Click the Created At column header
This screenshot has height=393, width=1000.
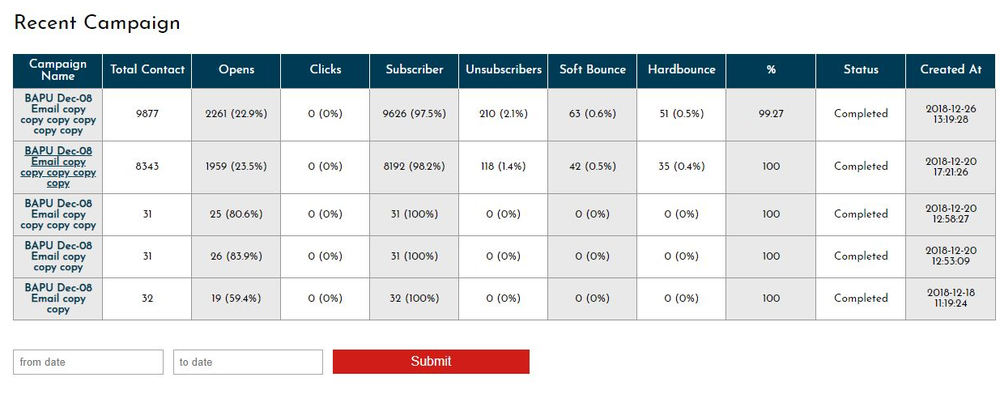pos(951,70)
